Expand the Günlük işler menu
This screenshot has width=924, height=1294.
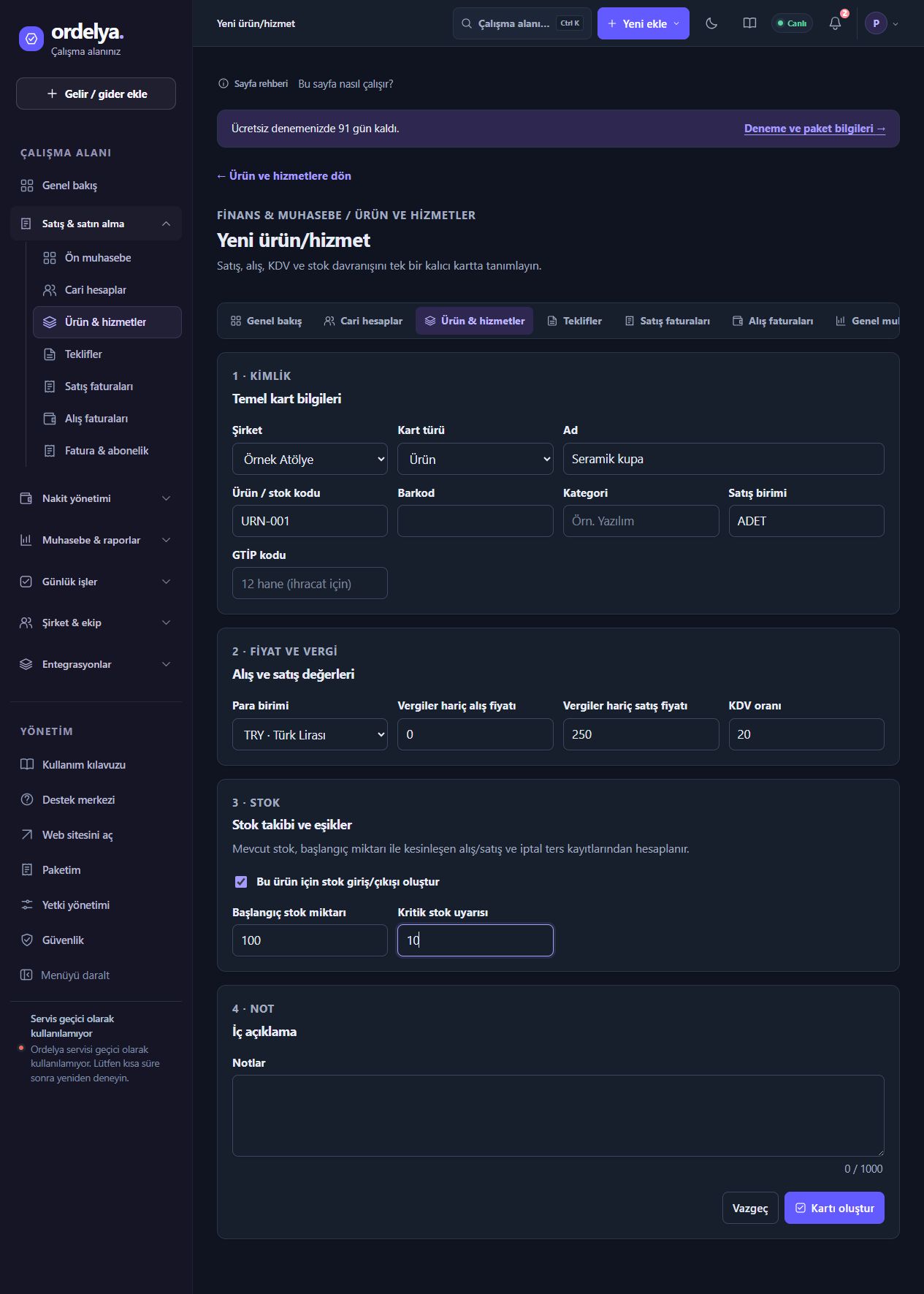pyautogui.click(x=96, y=582)
